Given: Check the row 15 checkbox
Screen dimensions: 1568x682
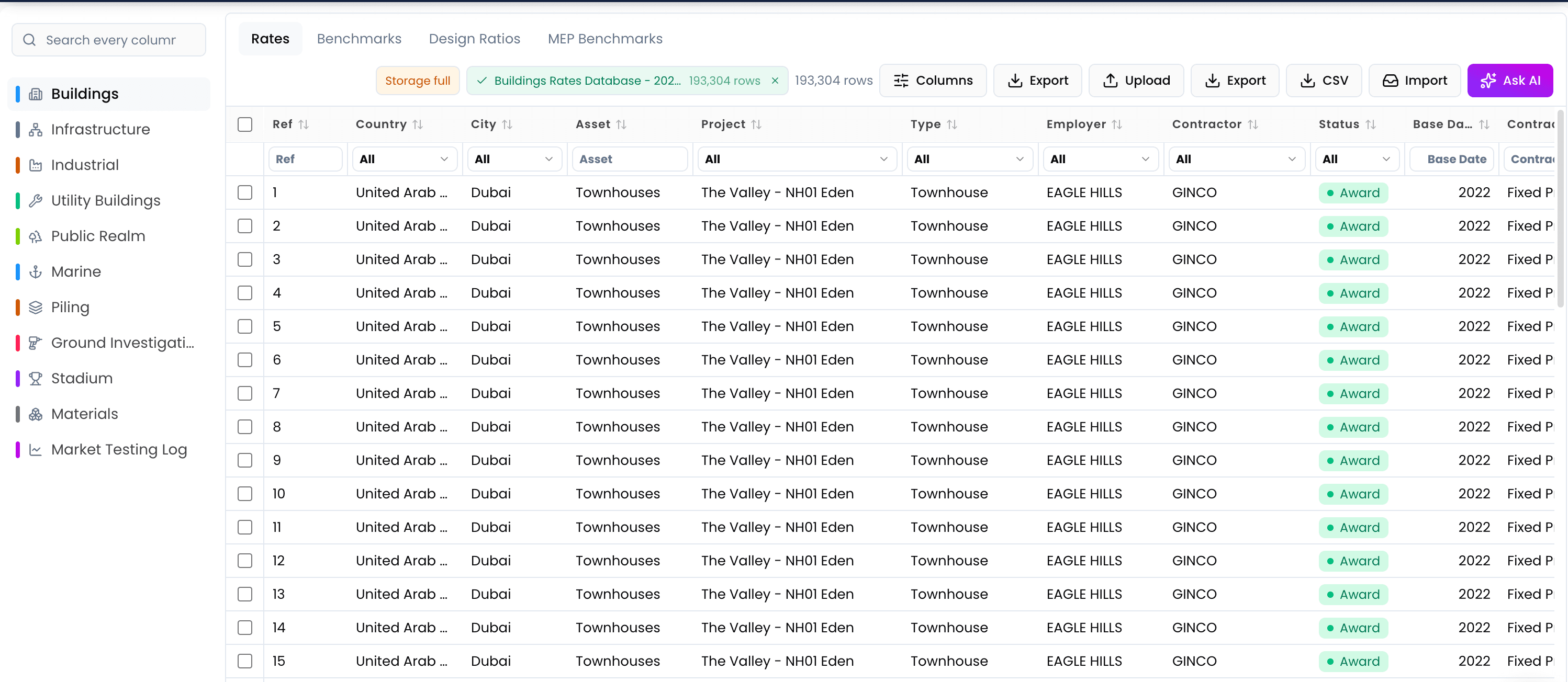Looking at the screenshot, I should point(245,661).
